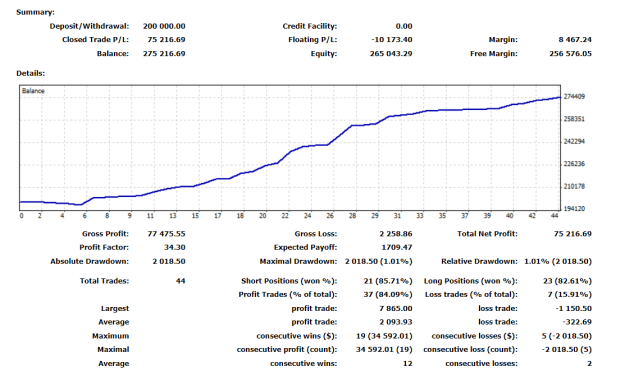Click the Maximum row label

[x=110, y=336]
